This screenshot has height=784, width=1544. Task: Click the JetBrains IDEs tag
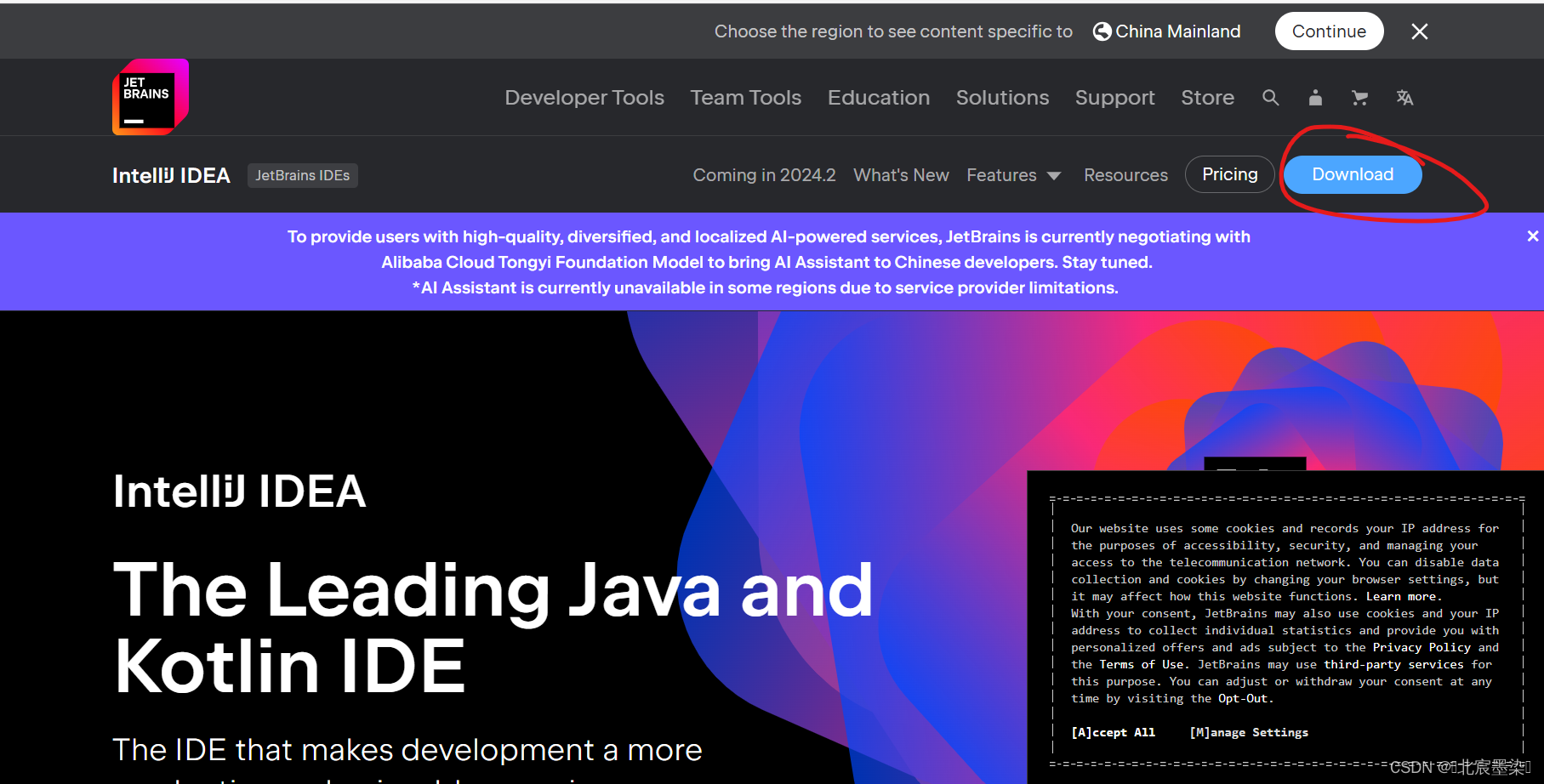[302, 175]
